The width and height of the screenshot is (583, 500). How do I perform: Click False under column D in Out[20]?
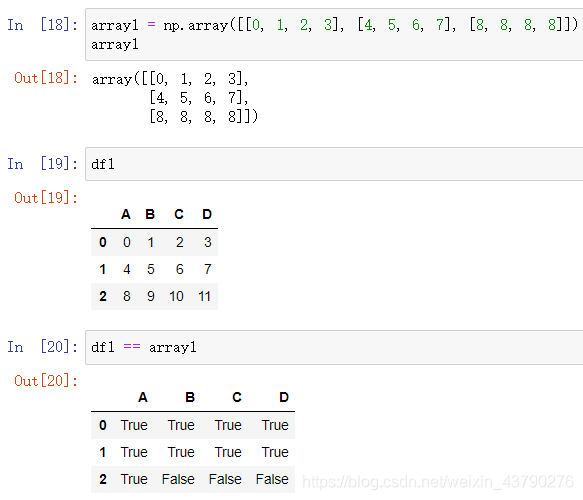(x=272, y=479)
